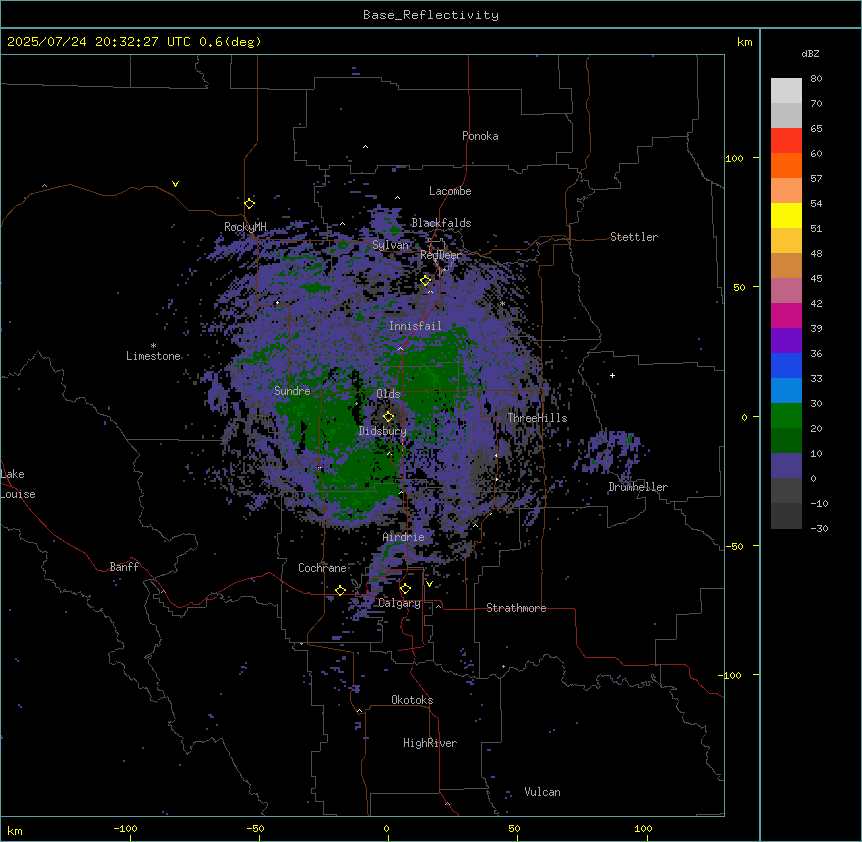Click the orange 57-60 dBZ legend swatch
The image size is (862, 842).
786,165
